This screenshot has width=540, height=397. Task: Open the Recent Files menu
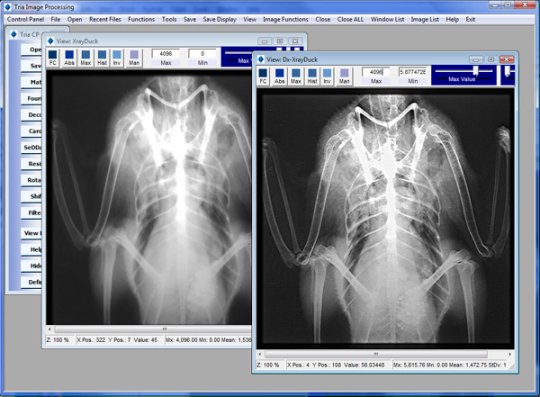tap(105, 19)
